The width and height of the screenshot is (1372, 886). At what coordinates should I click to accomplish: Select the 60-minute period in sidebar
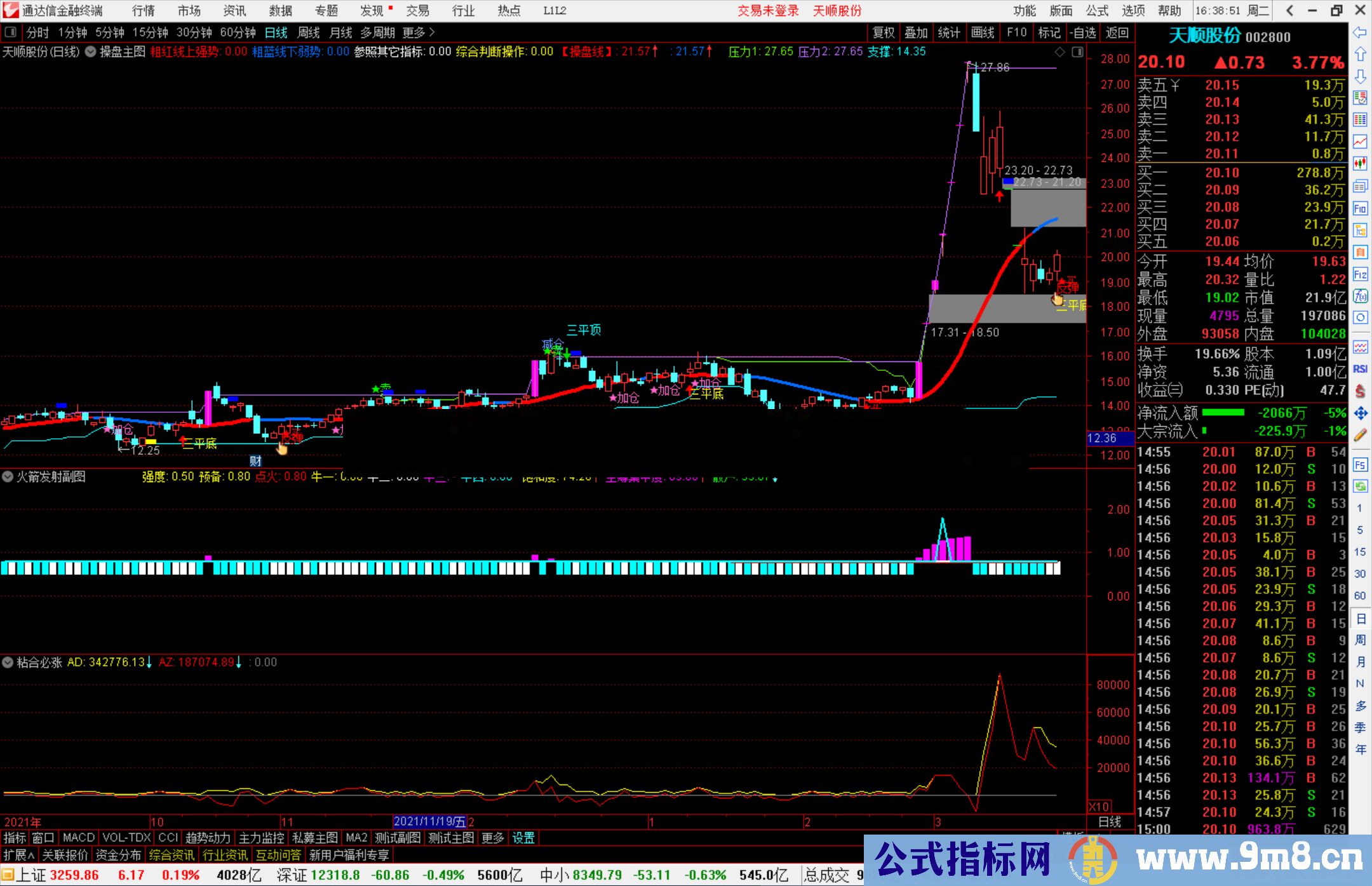[x=1360, y=596]
